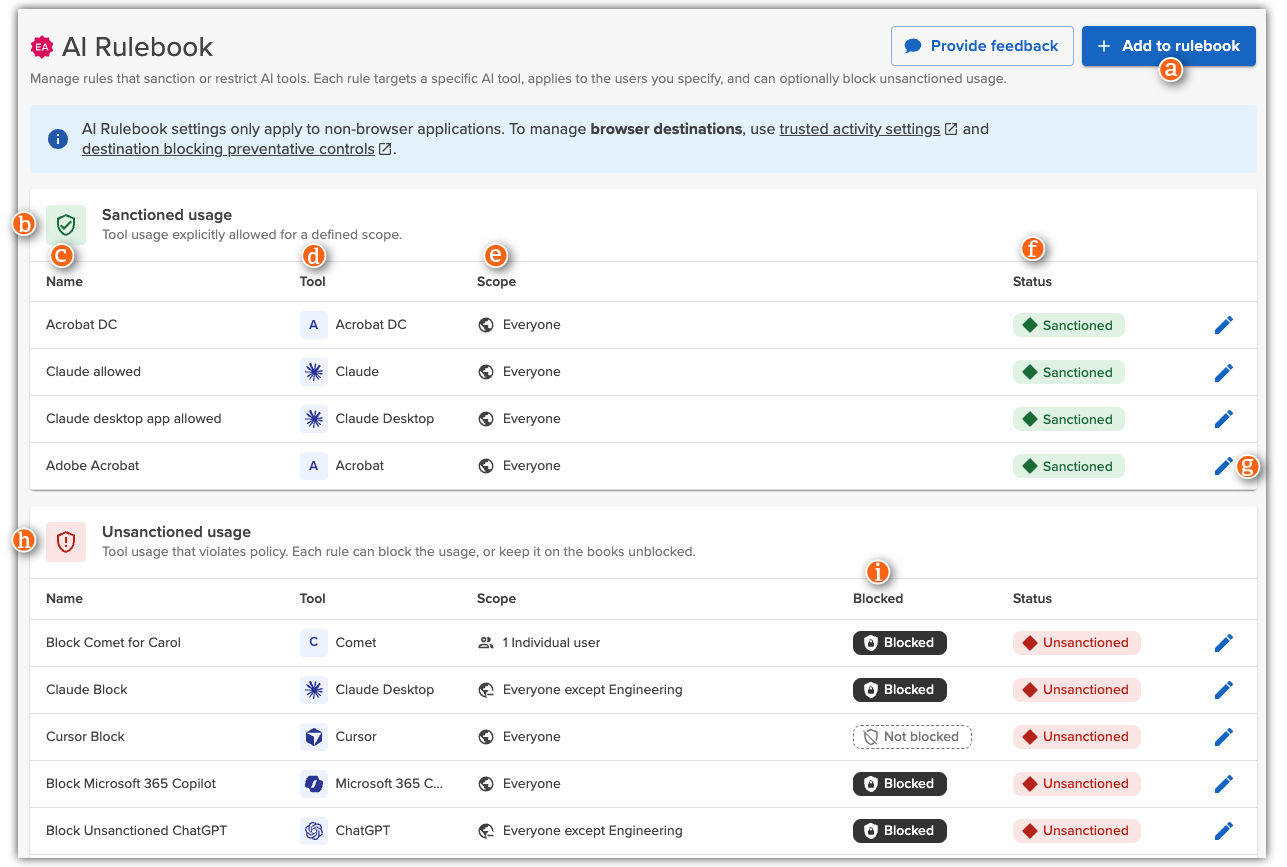Screen dimensions: 1287x867
Task: Edit the Acrobat DC rule pencil icon
Action: [x=1224, y=325]
